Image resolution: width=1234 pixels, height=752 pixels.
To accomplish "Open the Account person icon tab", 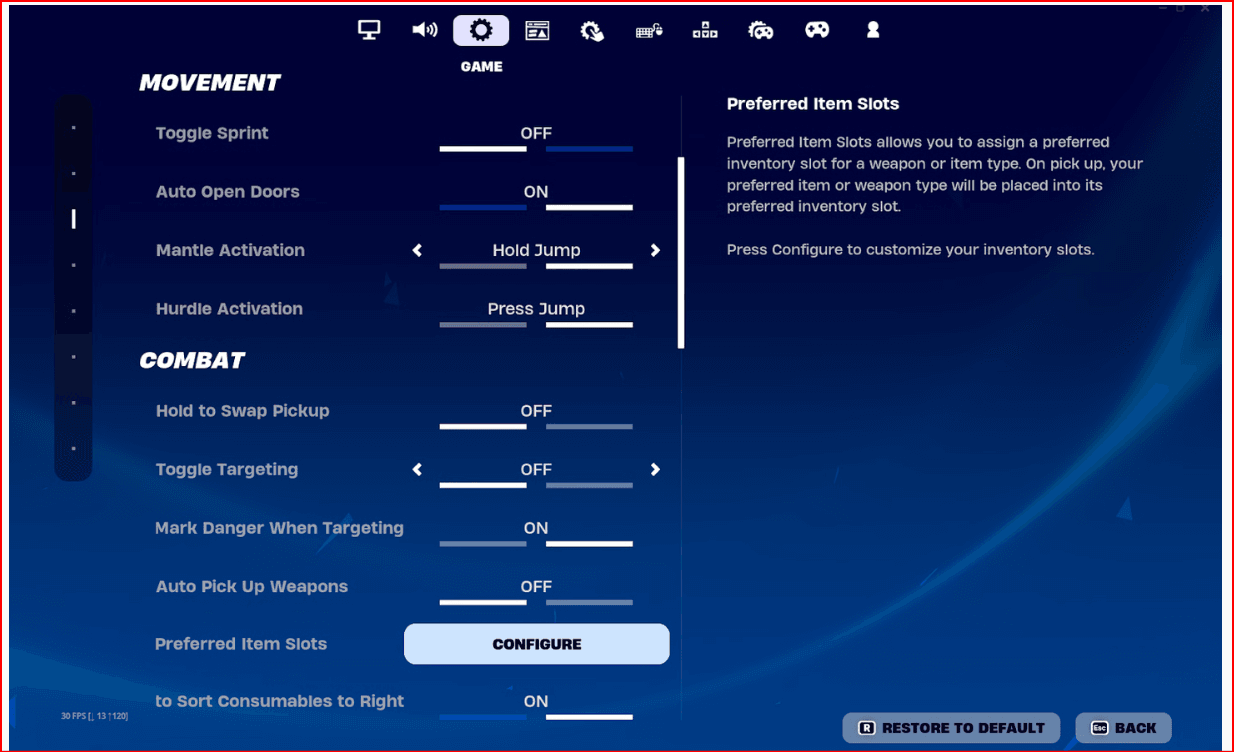I will [873, 30].
